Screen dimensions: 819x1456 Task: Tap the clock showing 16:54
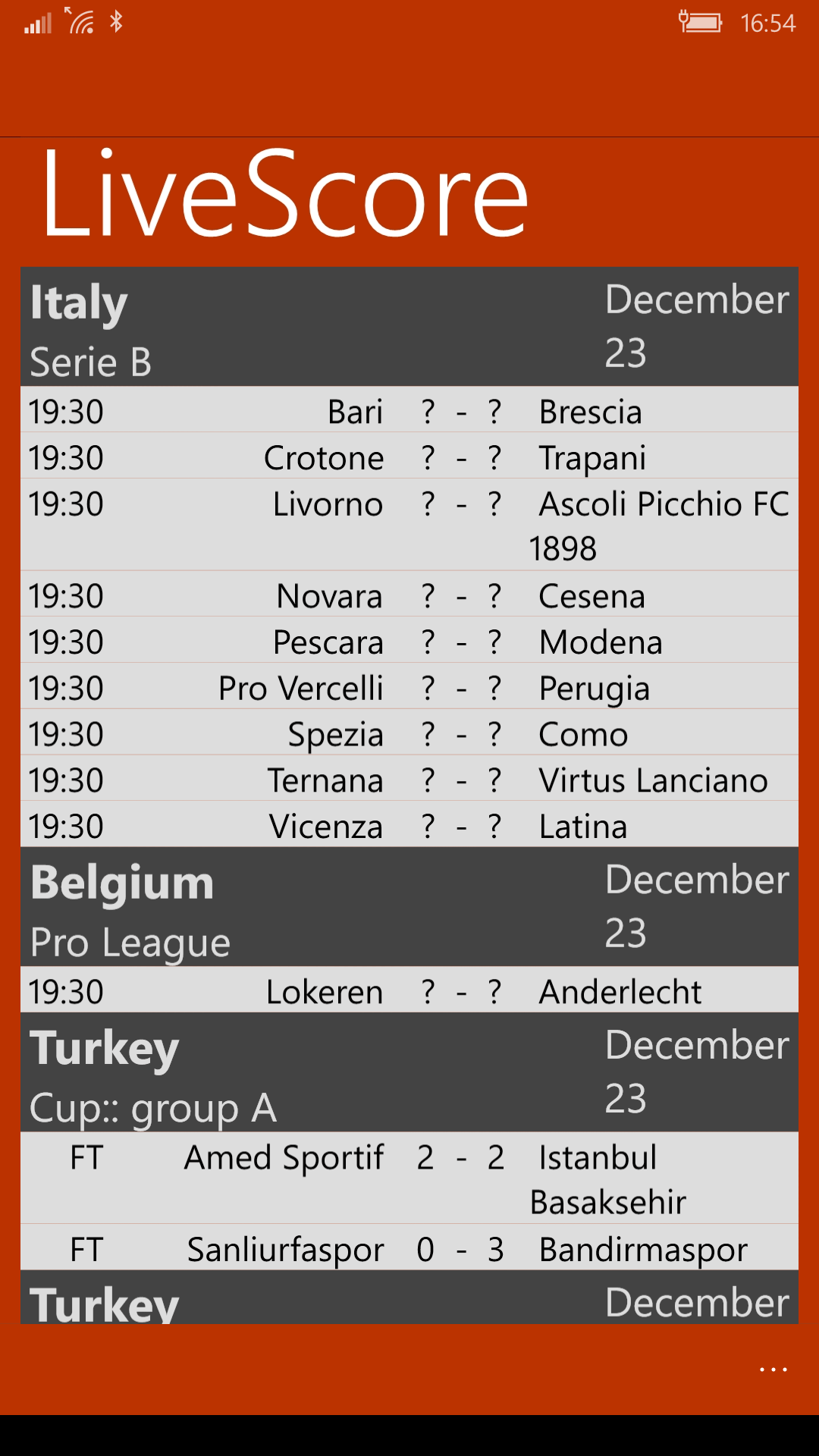(x=767, y=24)
